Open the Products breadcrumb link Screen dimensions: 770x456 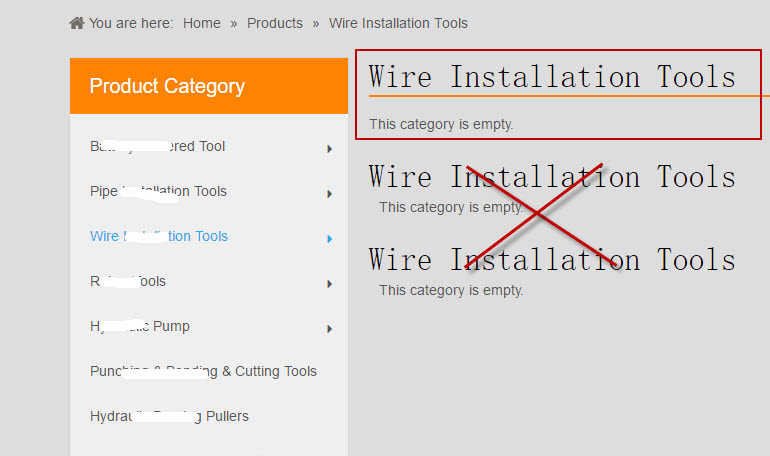[275, 23]
